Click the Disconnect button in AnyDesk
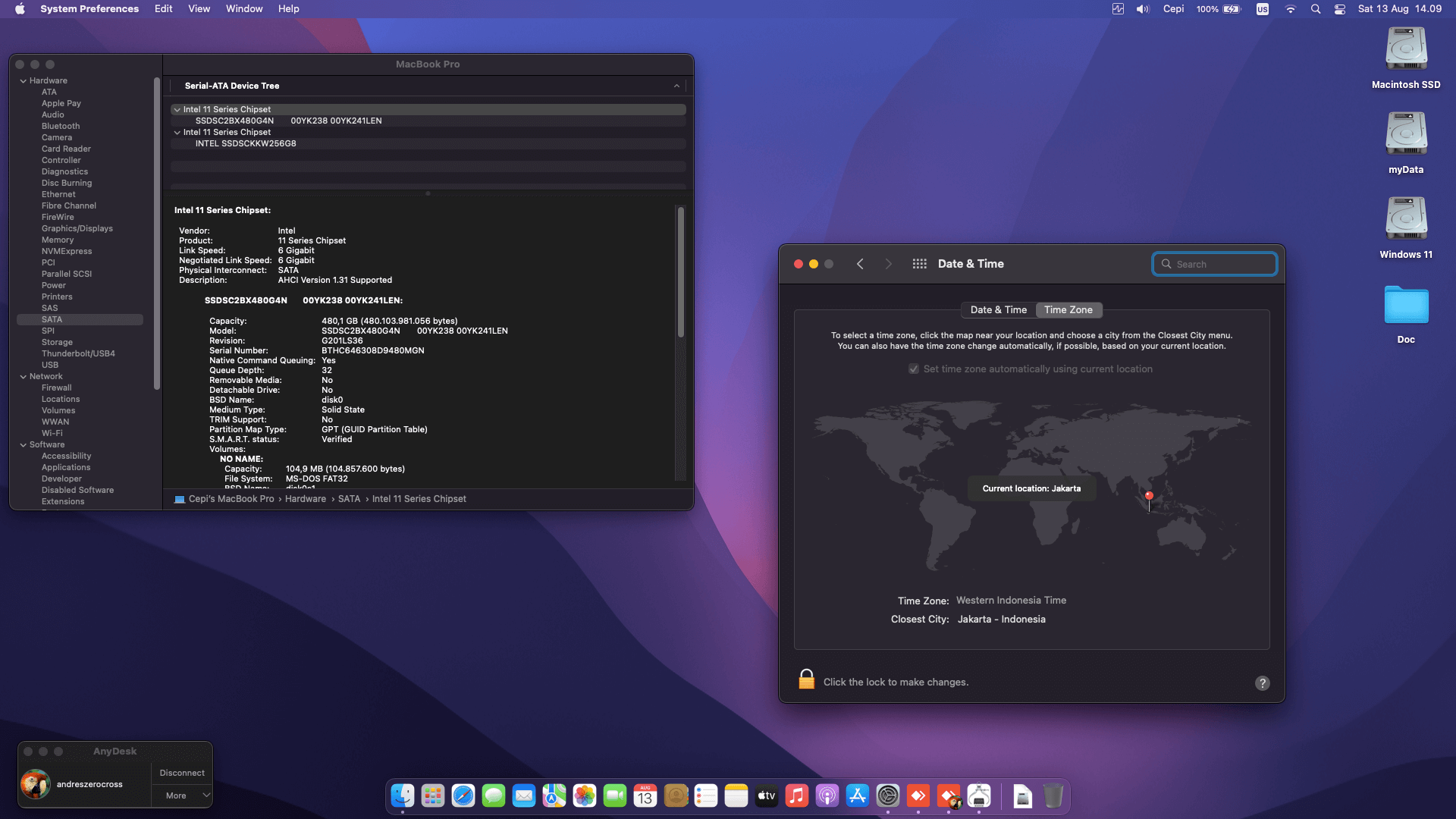 (182, 773)
